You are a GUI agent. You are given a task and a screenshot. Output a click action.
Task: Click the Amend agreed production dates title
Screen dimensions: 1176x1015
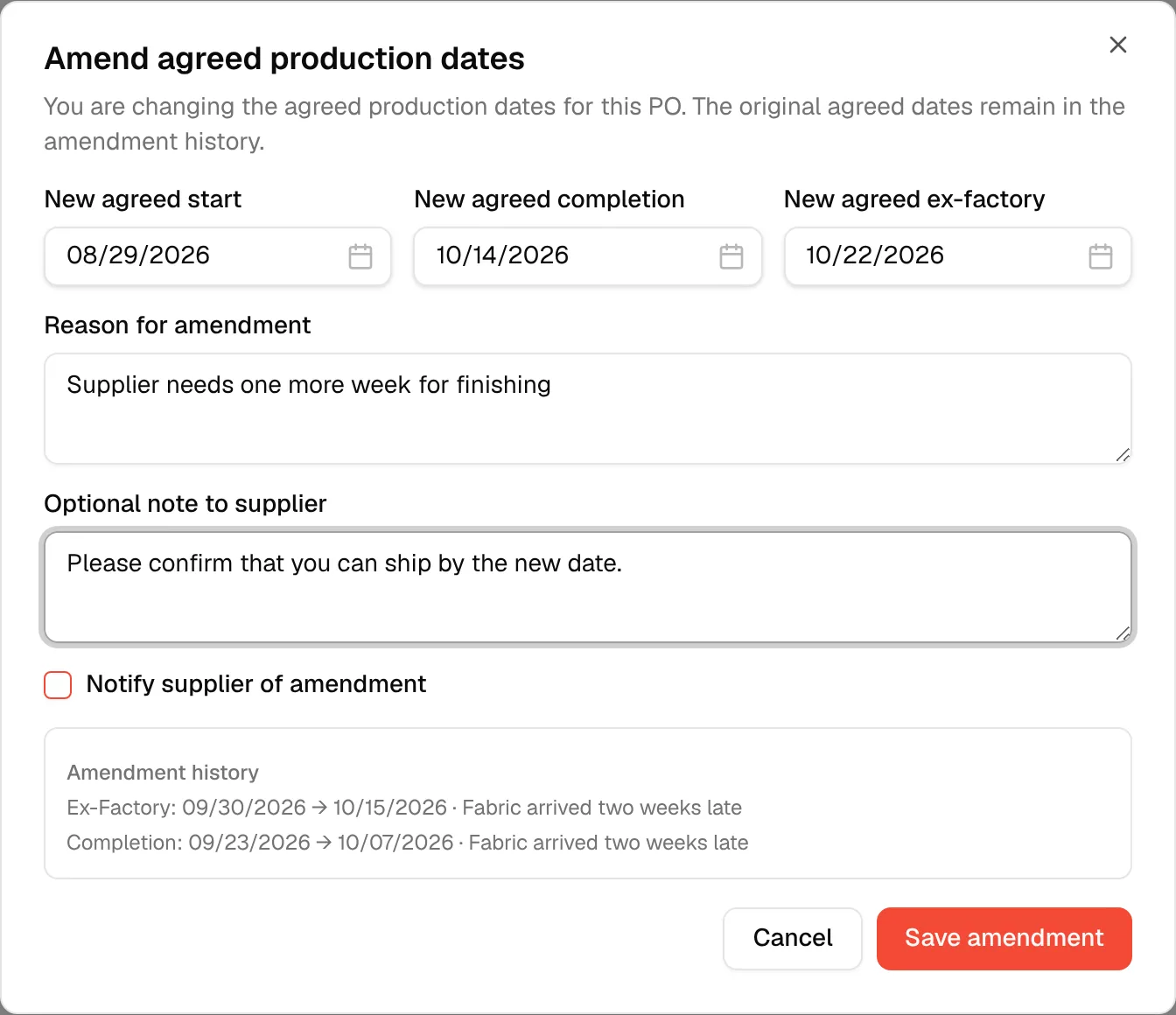(x=284, y=59)
